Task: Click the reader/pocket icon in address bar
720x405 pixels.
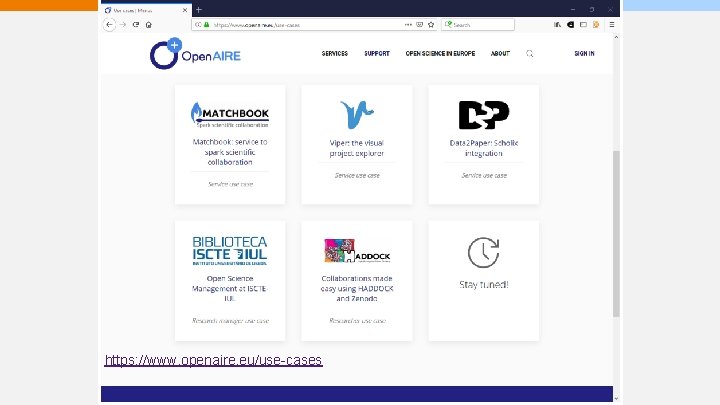Action: coord(419,25)
